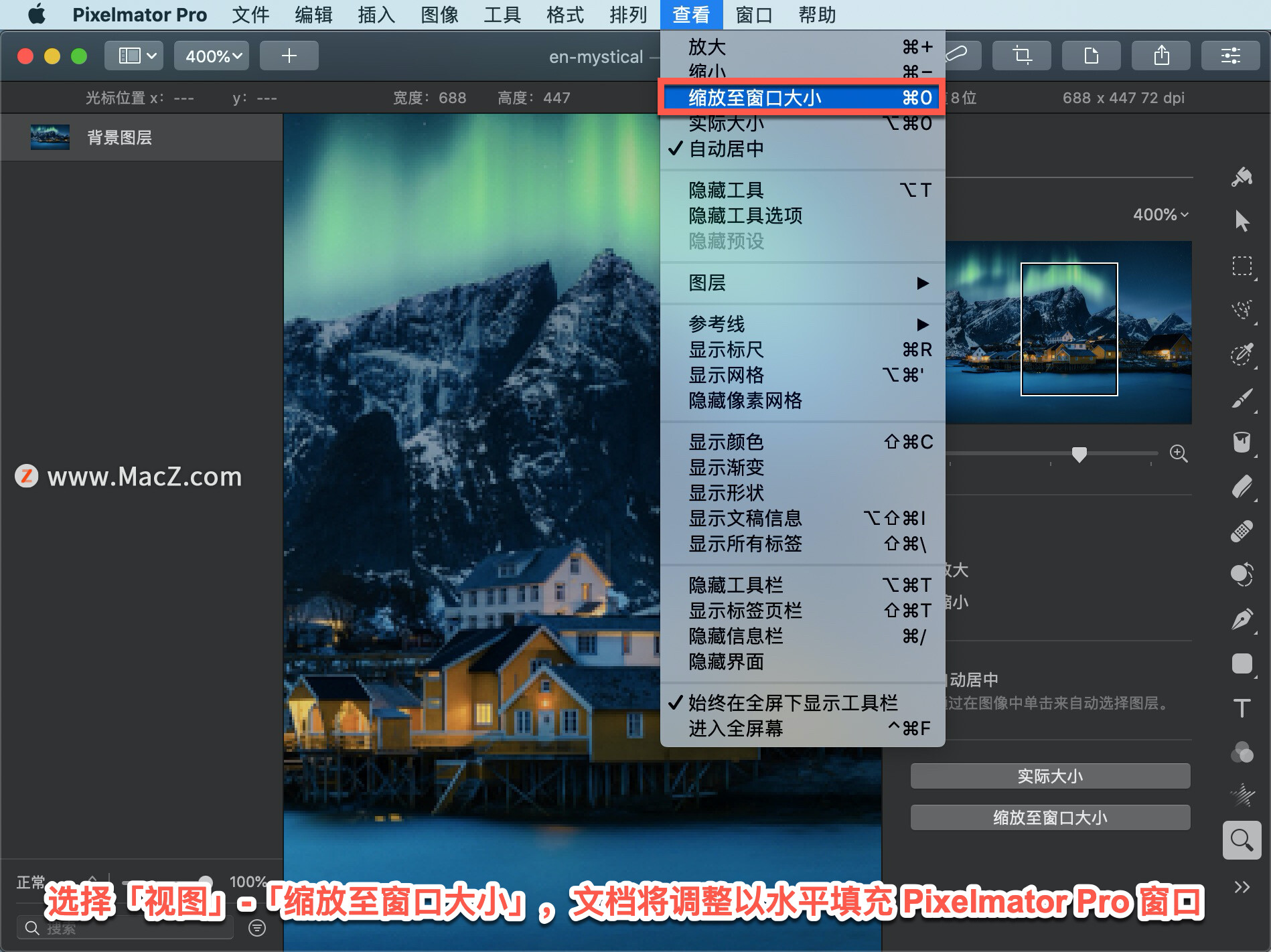Open the 格式 menu
Screen dimensions: 1271x952
[565, 15]
